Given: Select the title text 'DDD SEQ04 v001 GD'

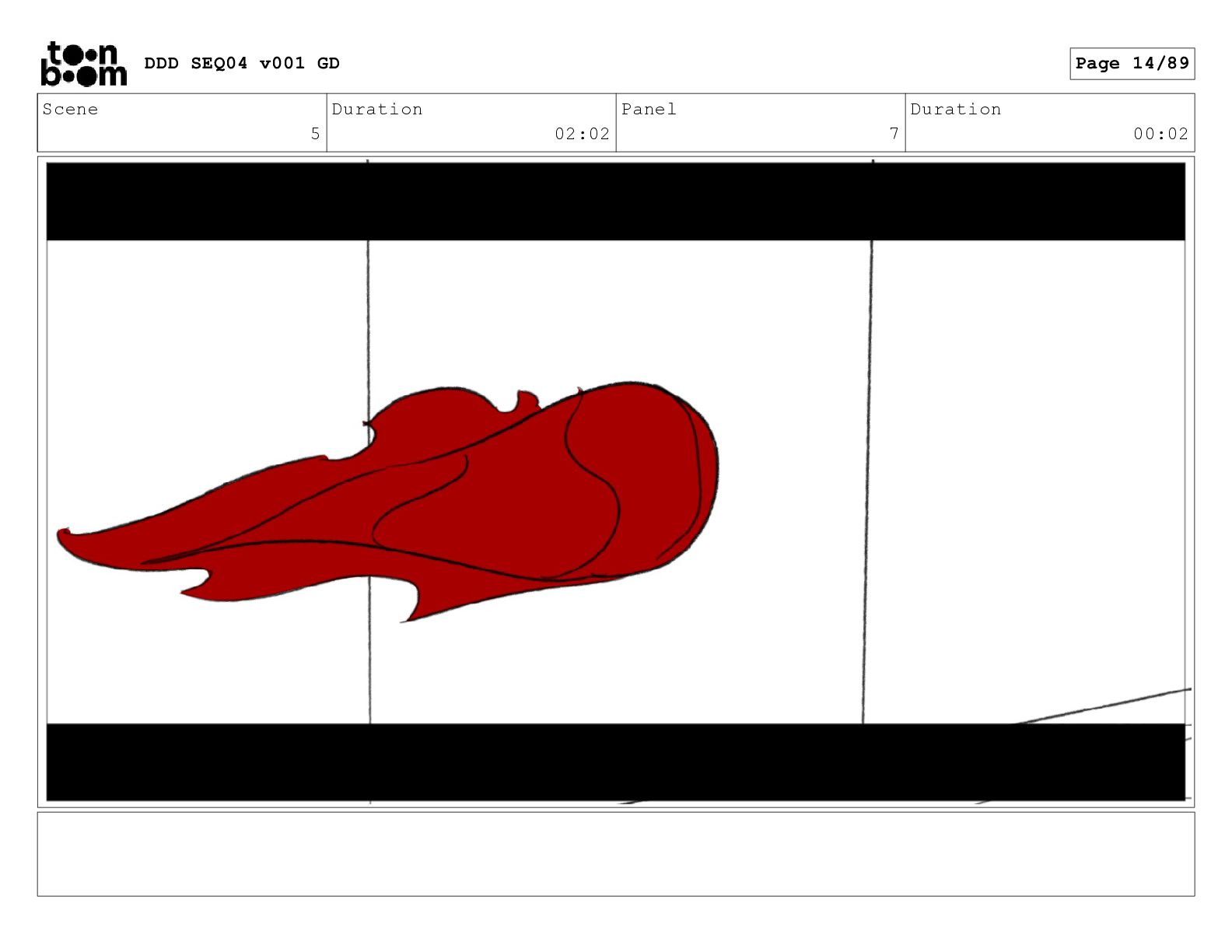Looking at the screenshot, I should pyautogui.click(x=242, y=63).
